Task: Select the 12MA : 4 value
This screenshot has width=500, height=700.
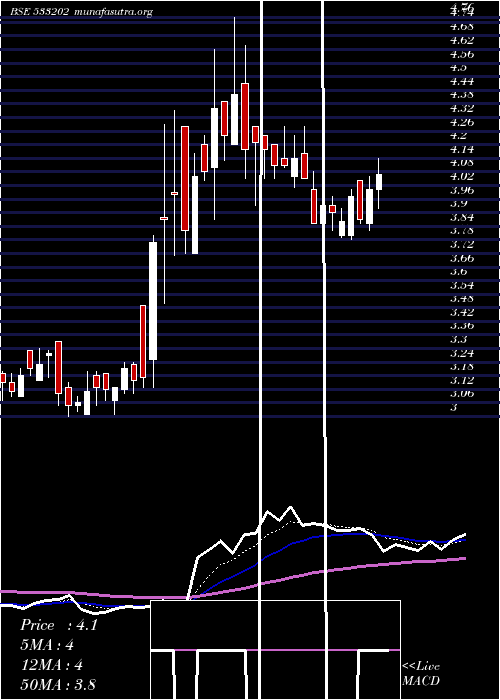Action: [51, 665]
